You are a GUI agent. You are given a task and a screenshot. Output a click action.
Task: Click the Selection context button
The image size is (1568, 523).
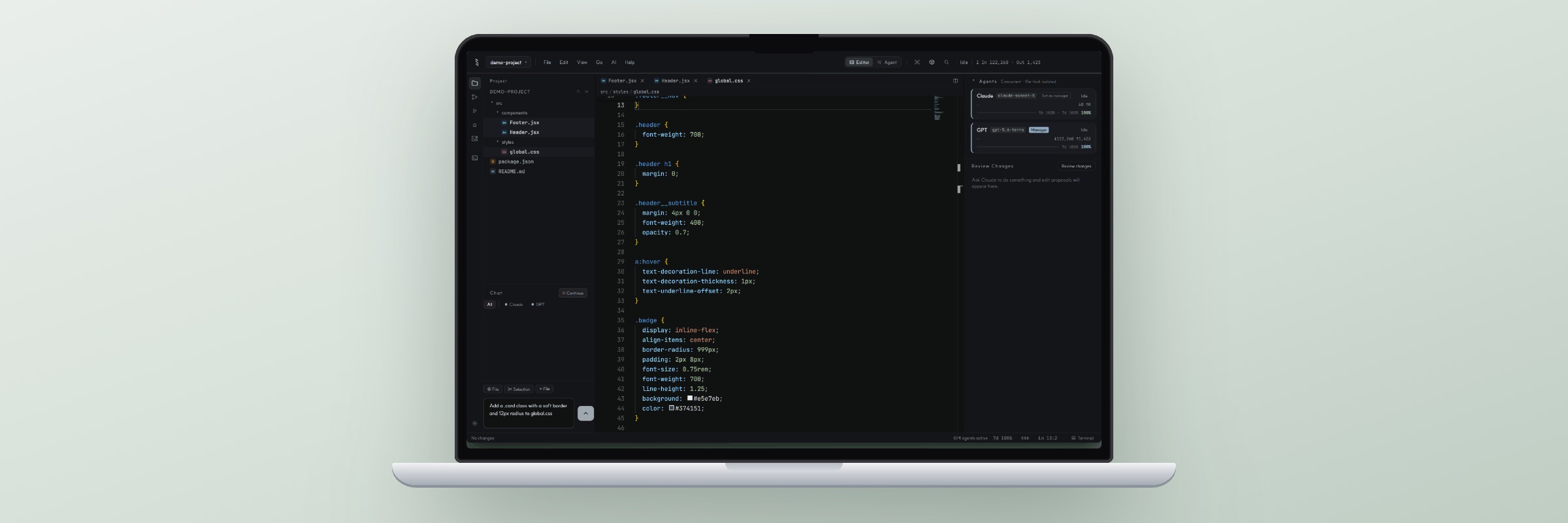[519, 389]
